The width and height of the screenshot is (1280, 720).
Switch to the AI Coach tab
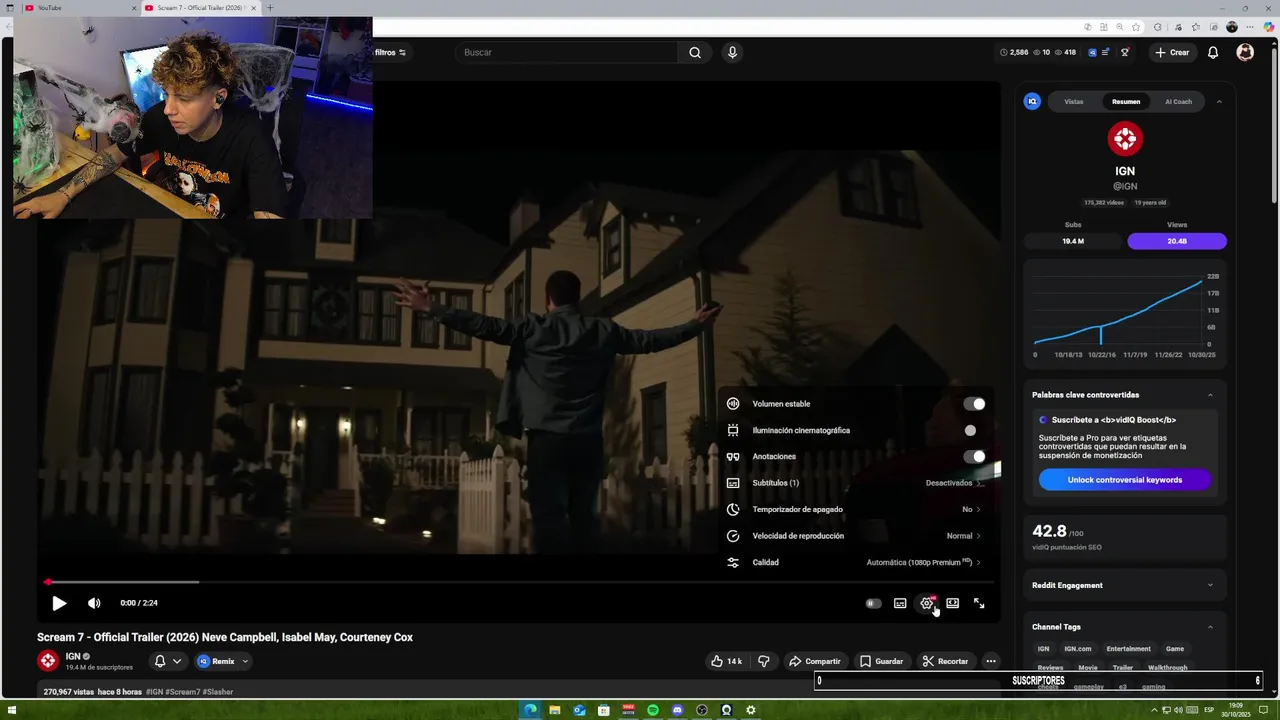tap(1178, 101)
